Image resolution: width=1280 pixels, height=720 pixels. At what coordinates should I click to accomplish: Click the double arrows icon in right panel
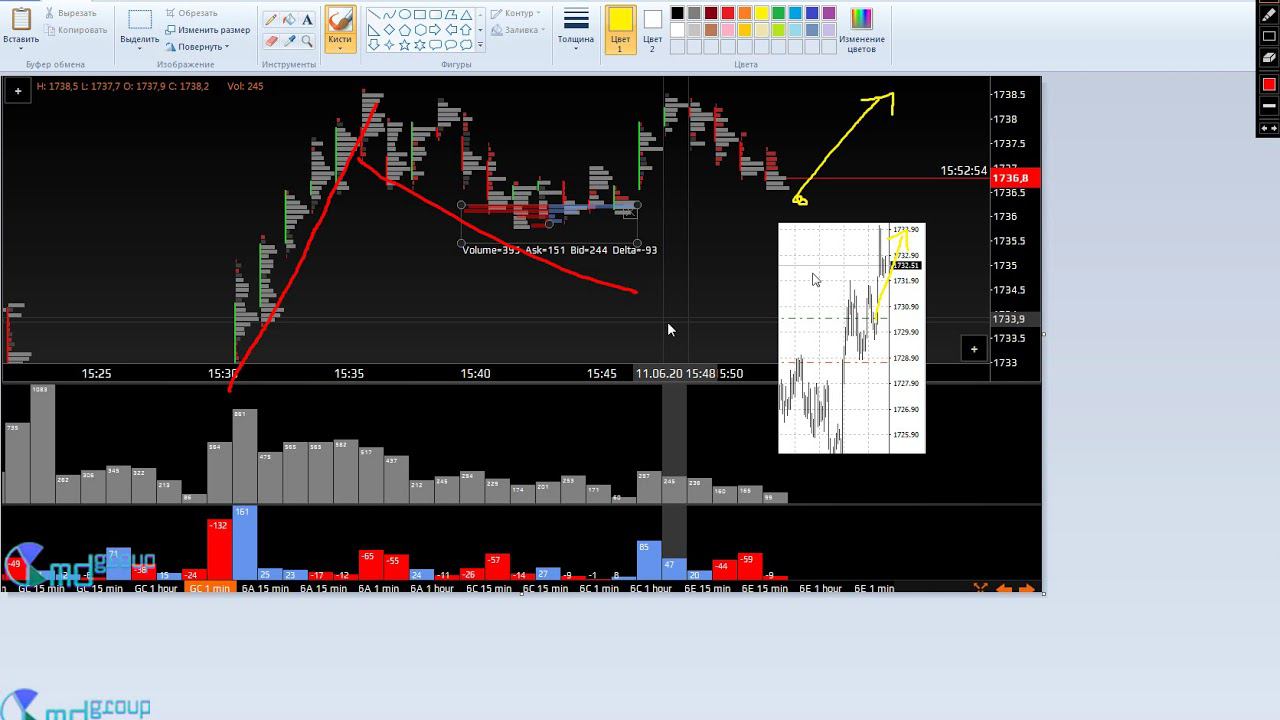(1269, 128)
